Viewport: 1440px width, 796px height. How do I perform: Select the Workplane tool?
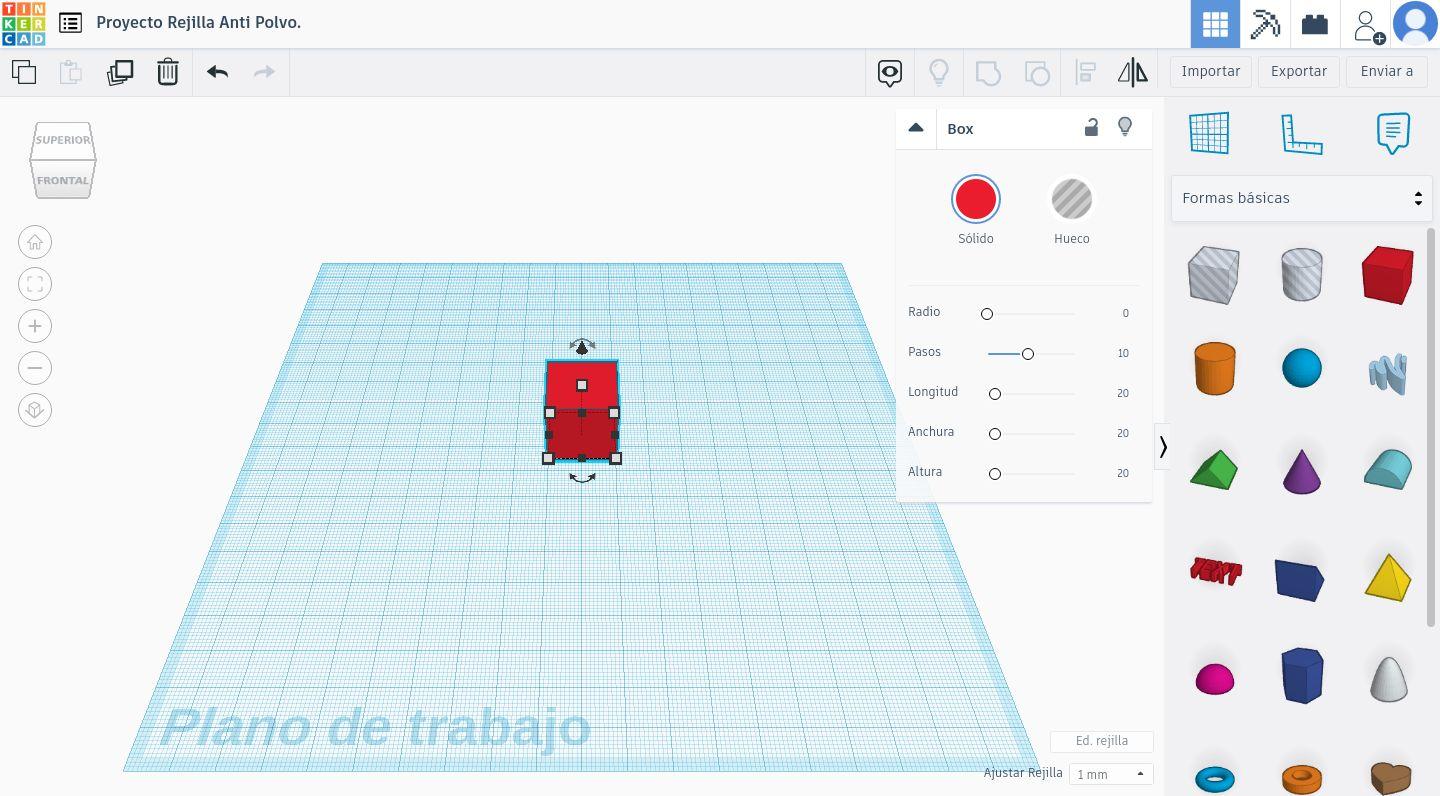pyautogui.click(x=1209, y=133)
